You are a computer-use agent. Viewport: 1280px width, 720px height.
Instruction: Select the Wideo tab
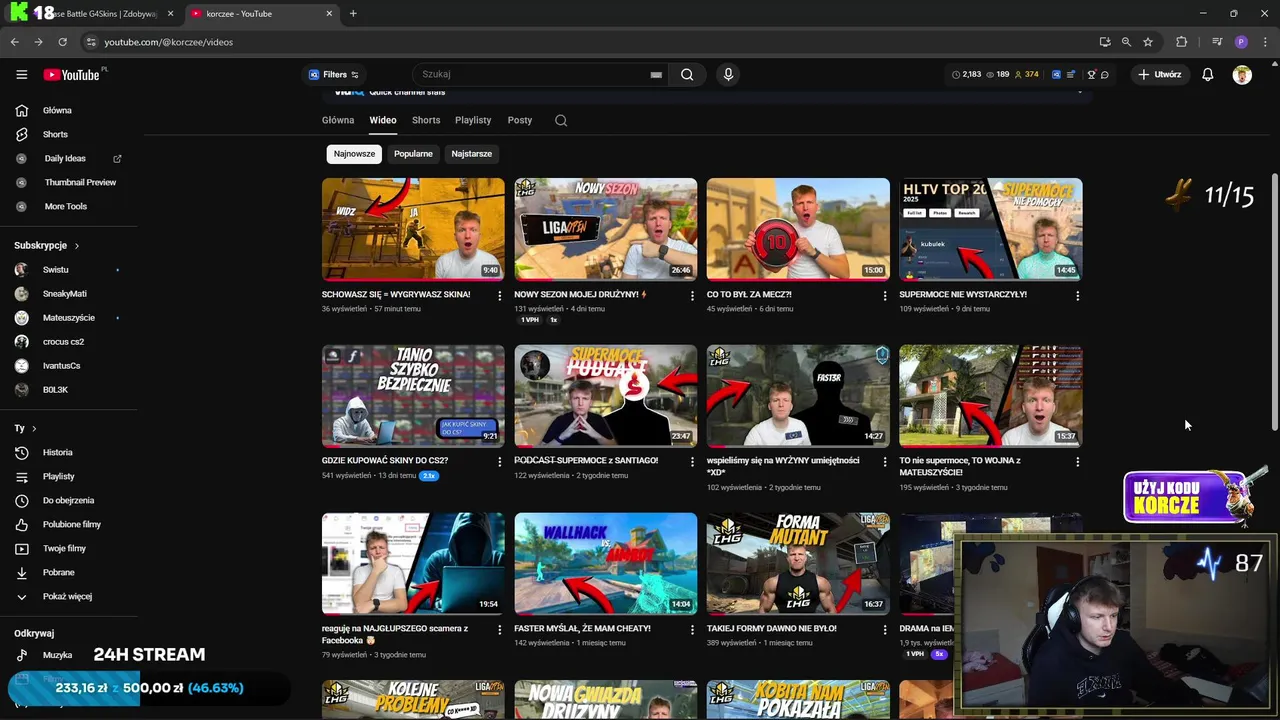coord(383,120)
